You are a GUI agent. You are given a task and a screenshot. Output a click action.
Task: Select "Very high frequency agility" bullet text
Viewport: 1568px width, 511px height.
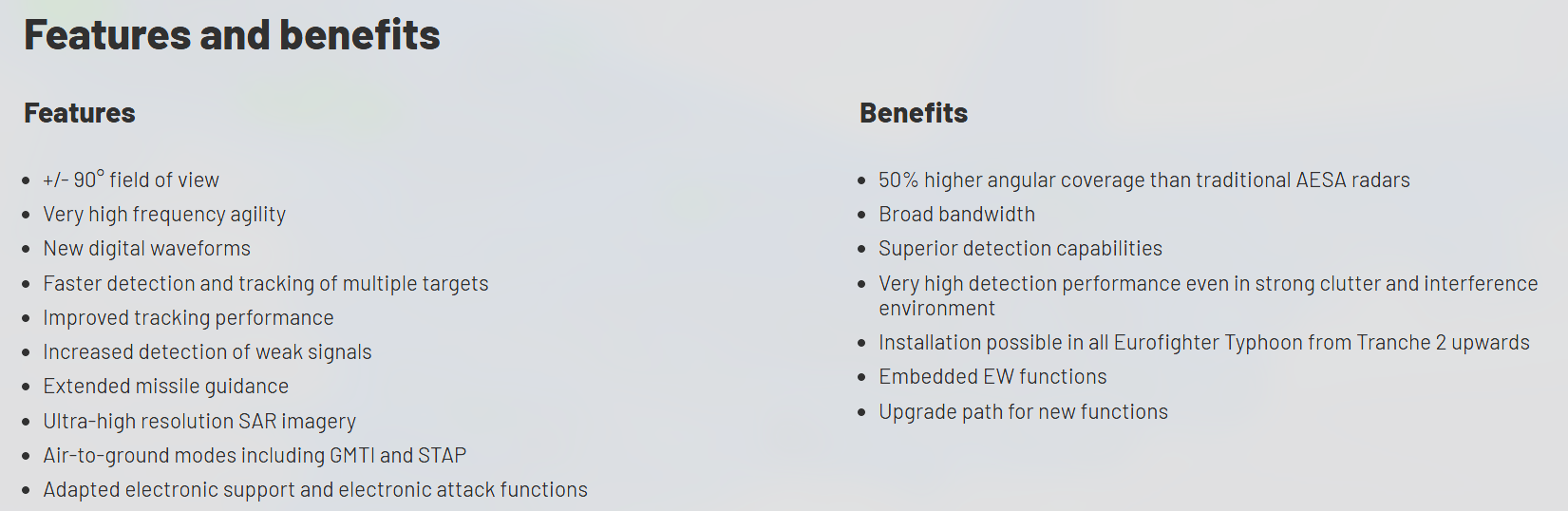[x=164, y=215]
